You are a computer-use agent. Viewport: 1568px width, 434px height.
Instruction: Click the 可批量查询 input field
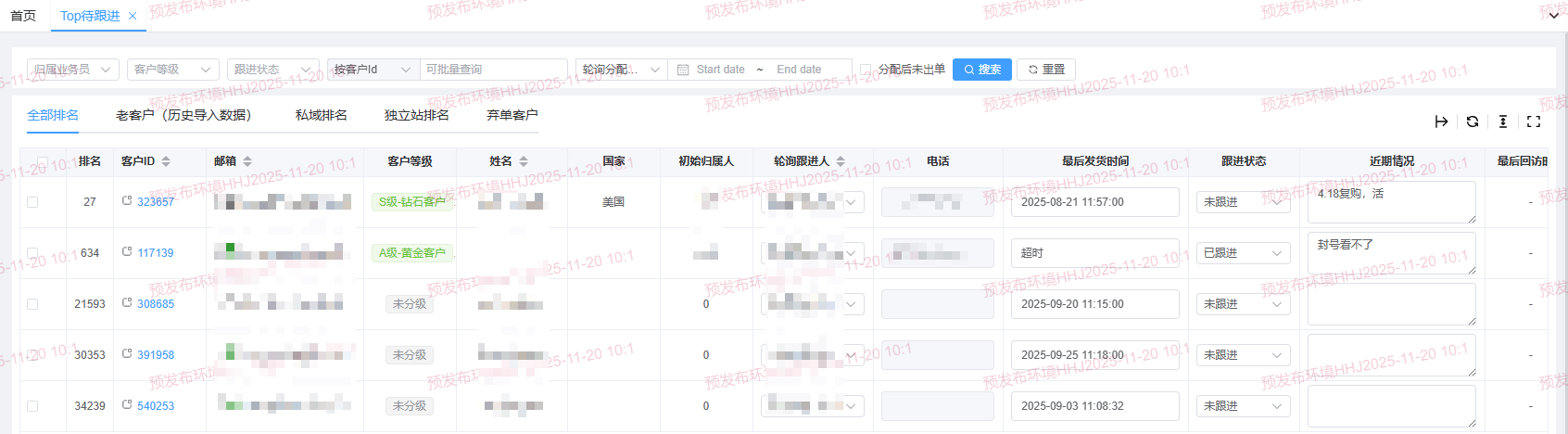click(492, 70)
